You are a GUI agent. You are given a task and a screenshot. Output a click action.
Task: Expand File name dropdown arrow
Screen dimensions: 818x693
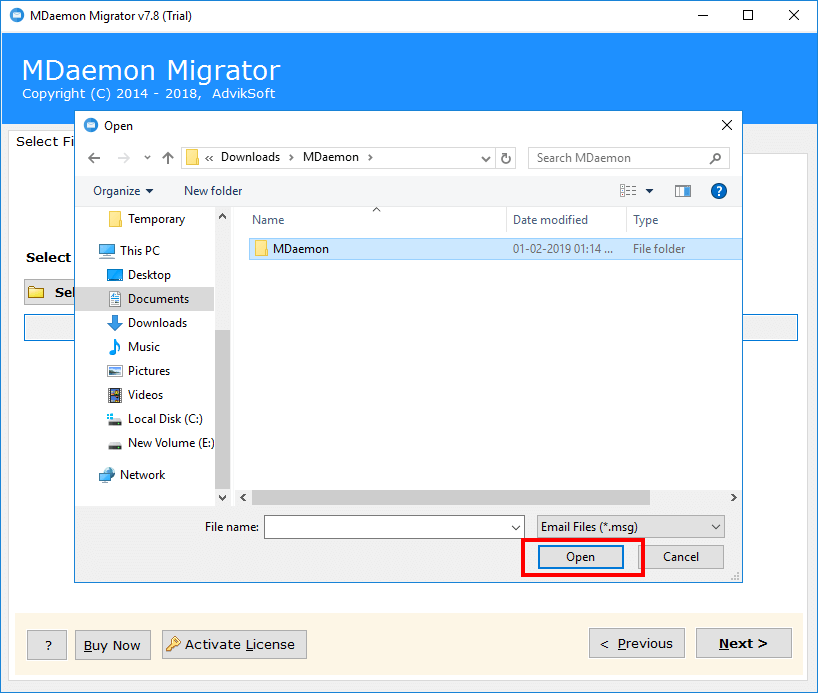tap(515, 528)
